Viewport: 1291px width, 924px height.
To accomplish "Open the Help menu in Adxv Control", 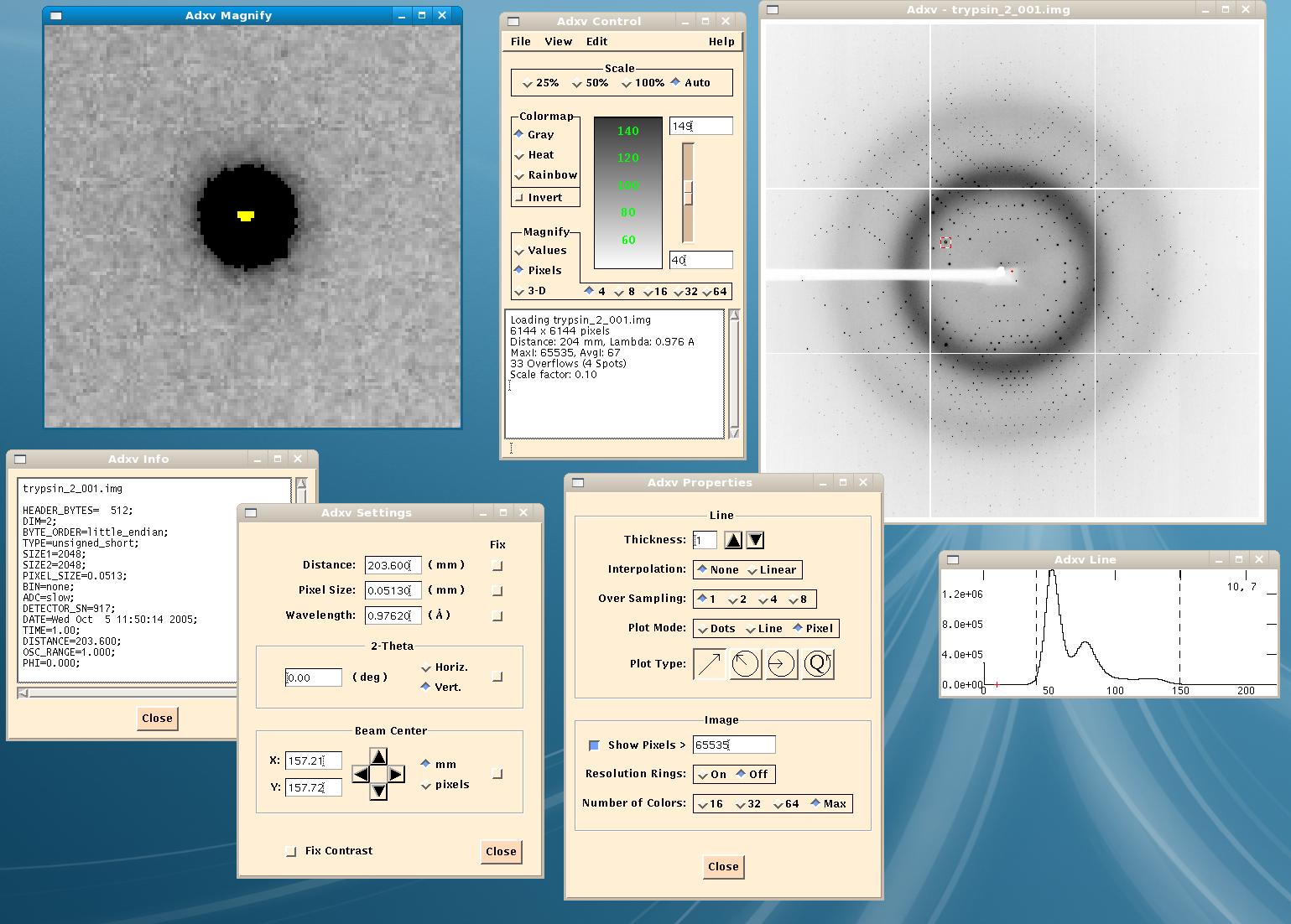I will click(721, 41).
